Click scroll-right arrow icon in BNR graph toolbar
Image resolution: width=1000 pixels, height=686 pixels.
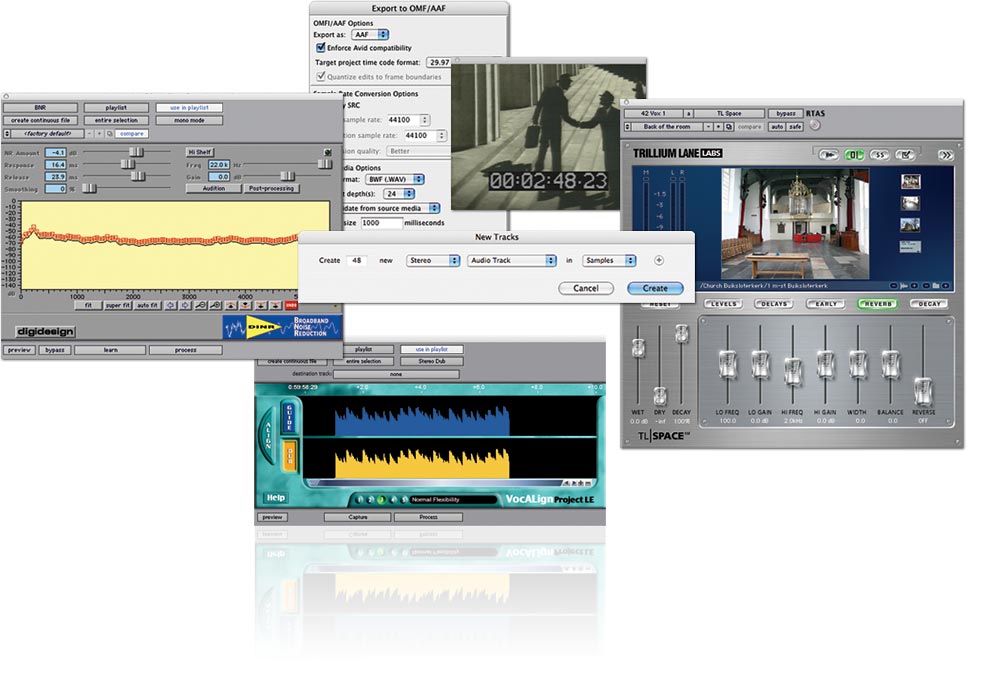point(185,305)
